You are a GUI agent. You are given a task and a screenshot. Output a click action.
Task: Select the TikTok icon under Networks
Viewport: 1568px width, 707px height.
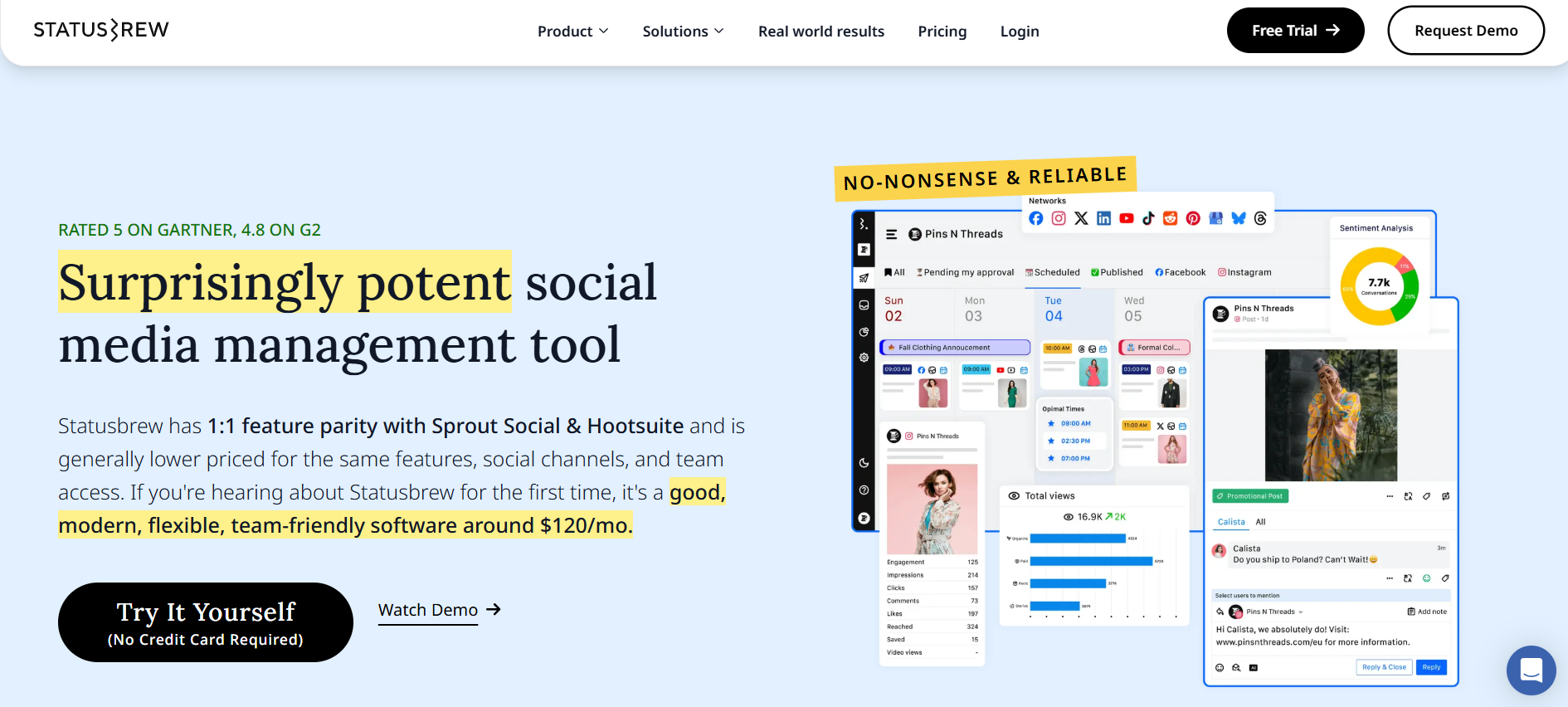(1148, 218)
